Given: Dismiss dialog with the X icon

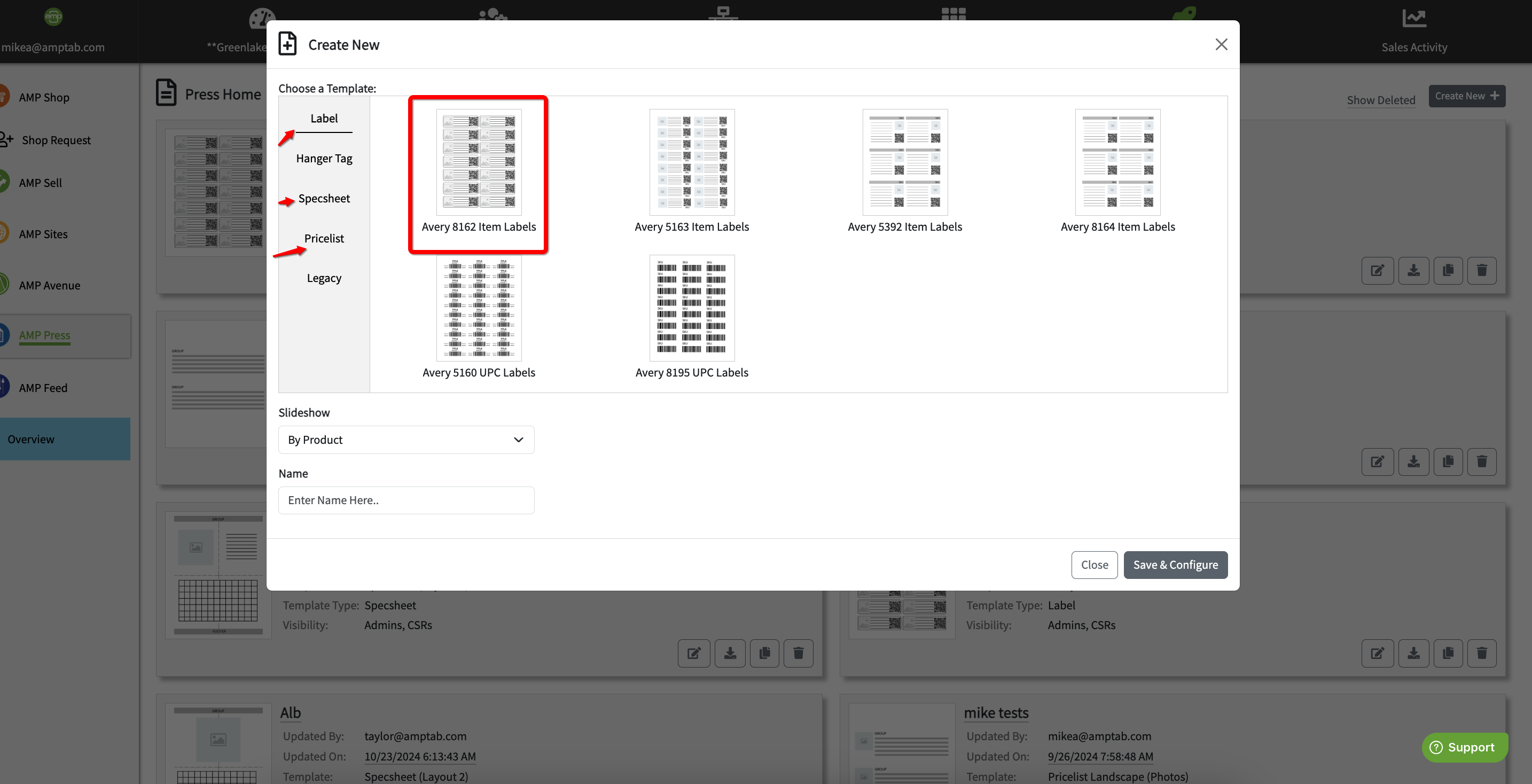Looking at the screenshot, I should point(1221,44).
